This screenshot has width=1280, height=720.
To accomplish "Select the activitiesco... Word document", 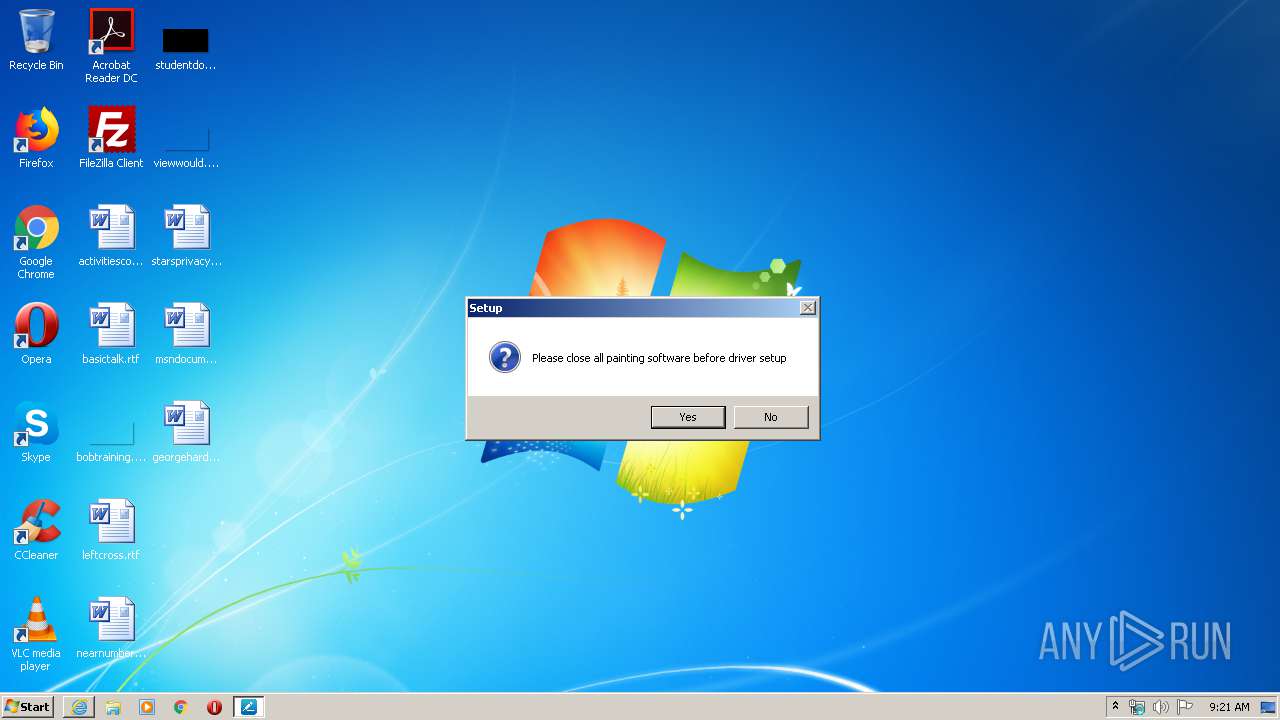I will [111, 236].
